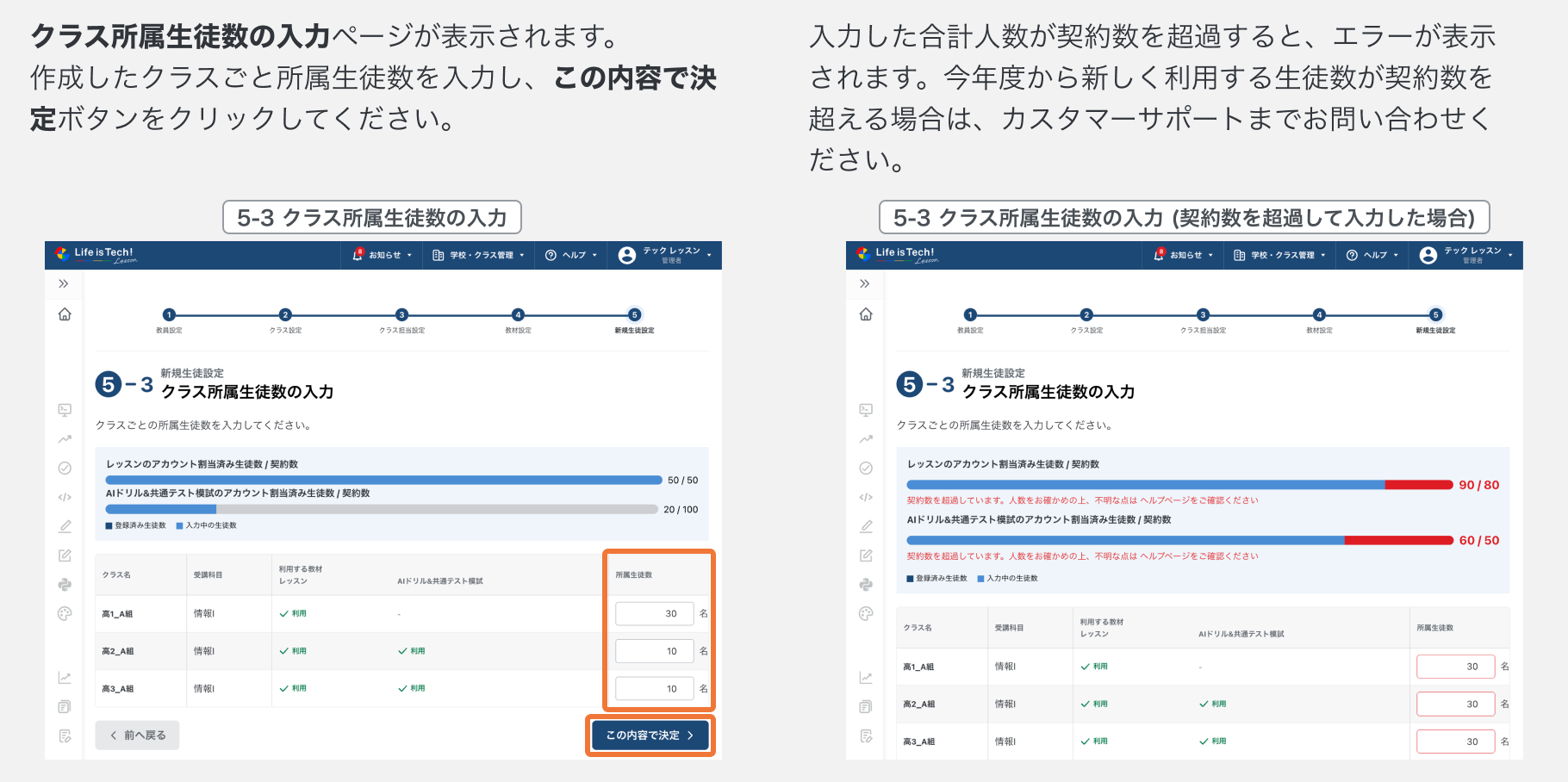Click the ヘルプ question mark icon above the 90/80 bar
Screen dimensions: 1568x782
coord(1352,255)
